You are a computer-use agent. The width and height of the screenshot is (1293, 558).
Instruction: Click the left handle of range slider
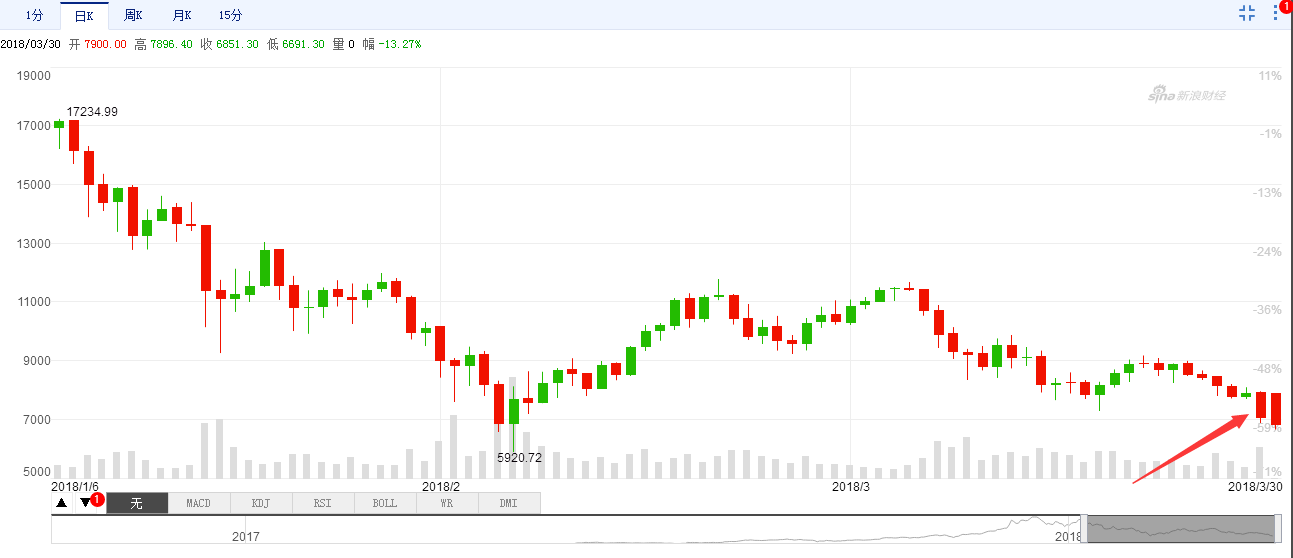click(1084, 527)
